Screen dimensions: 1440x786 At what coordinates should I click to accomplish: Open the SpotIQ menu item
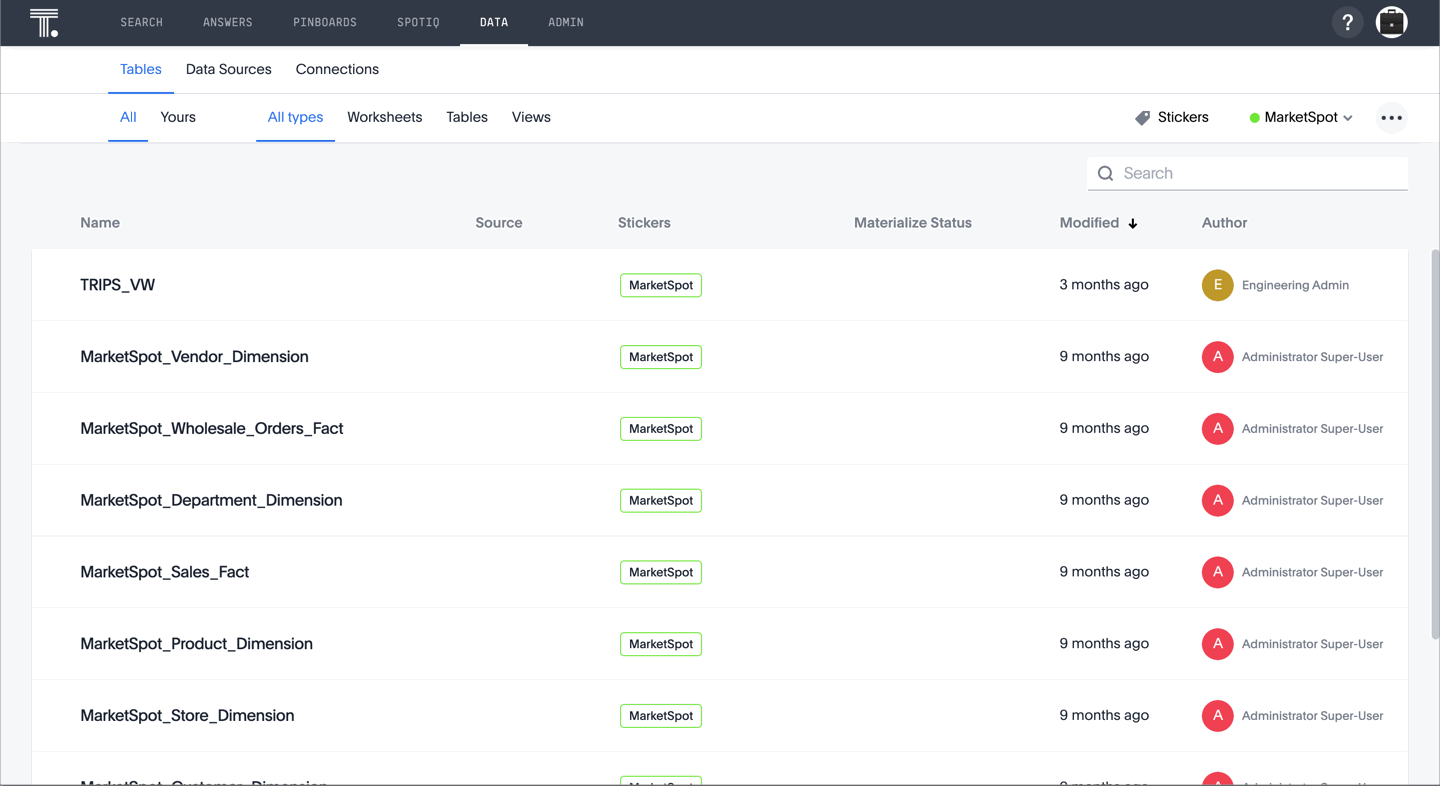418,22
